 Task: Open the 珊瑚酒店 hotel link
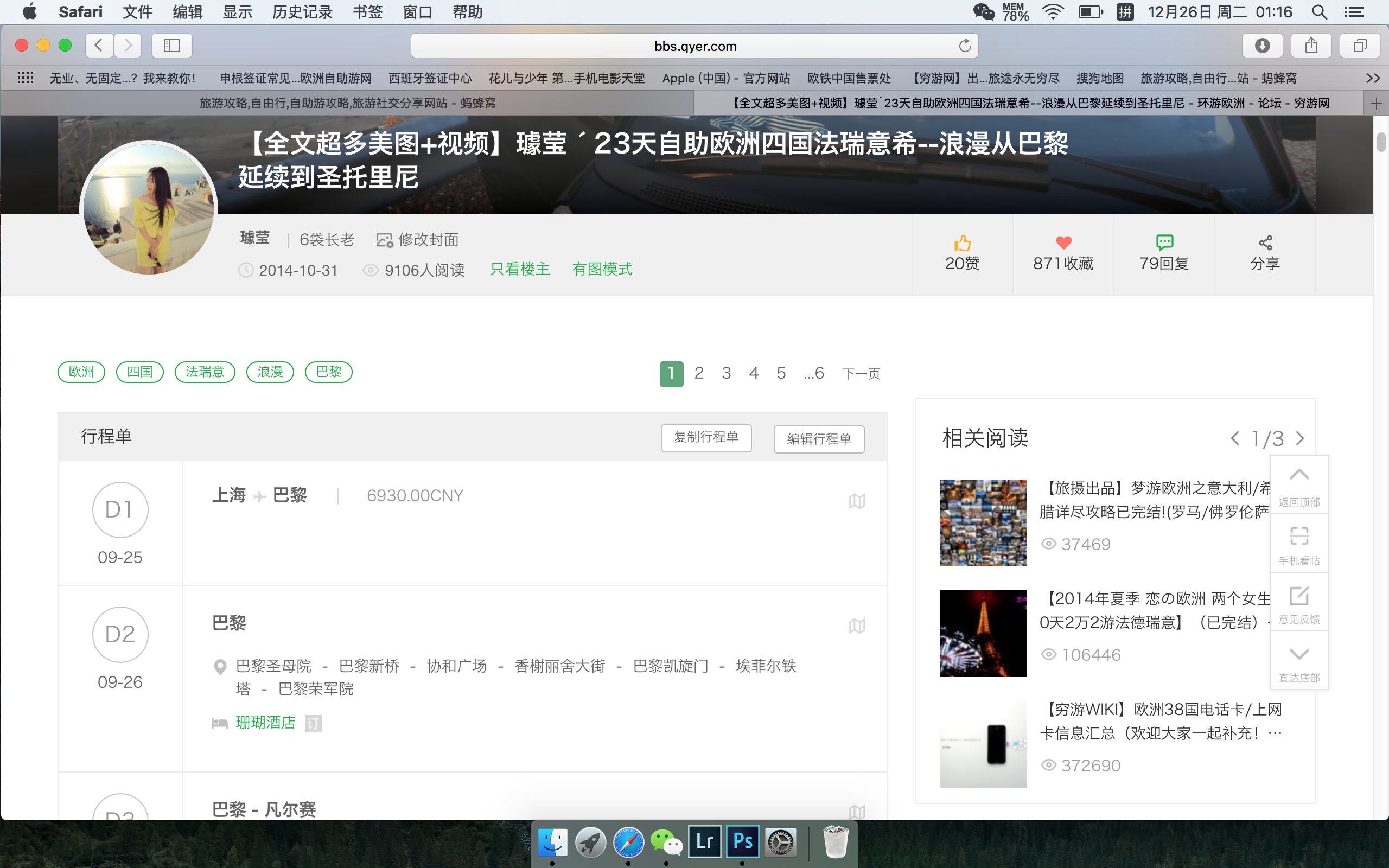[266, 722]
